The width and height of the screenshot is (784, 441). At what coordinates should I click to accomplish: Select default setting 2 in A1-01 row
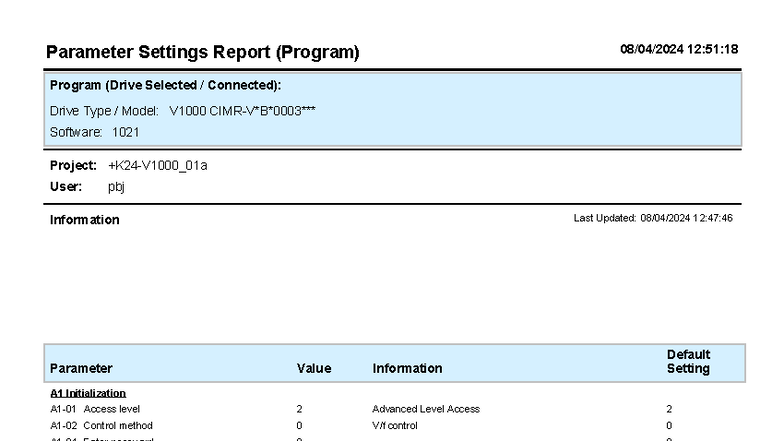pos(669,409)
